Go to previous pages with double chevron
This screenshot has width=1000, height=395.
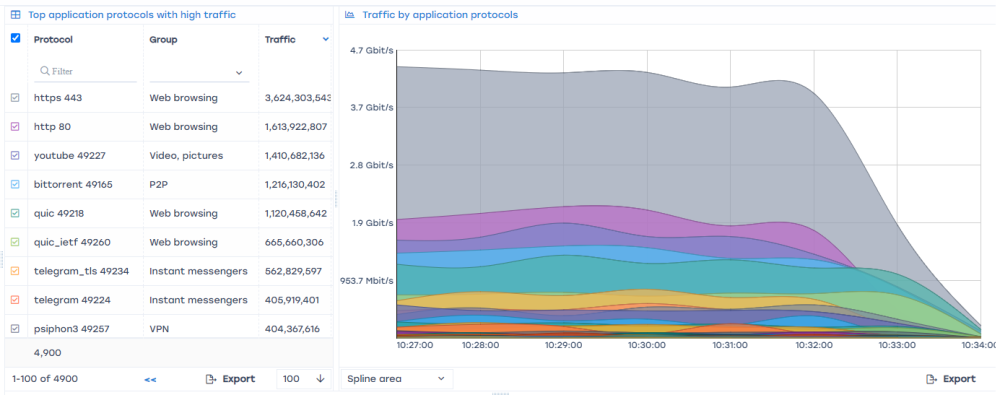(150, 380)
